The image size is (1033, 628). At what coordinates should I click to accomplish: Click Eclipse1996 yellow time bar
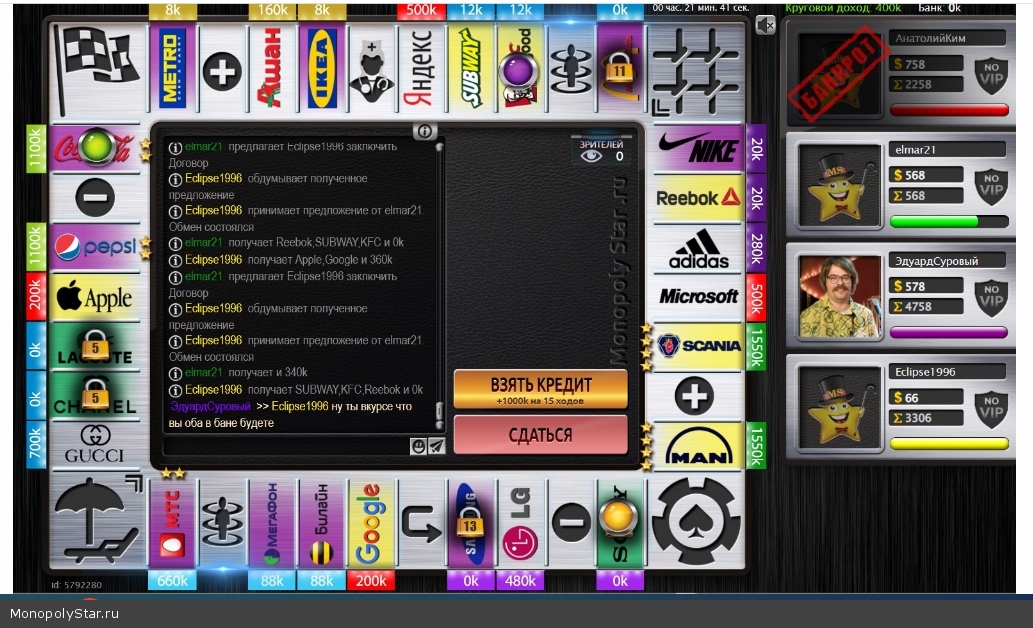coord(949,444)
